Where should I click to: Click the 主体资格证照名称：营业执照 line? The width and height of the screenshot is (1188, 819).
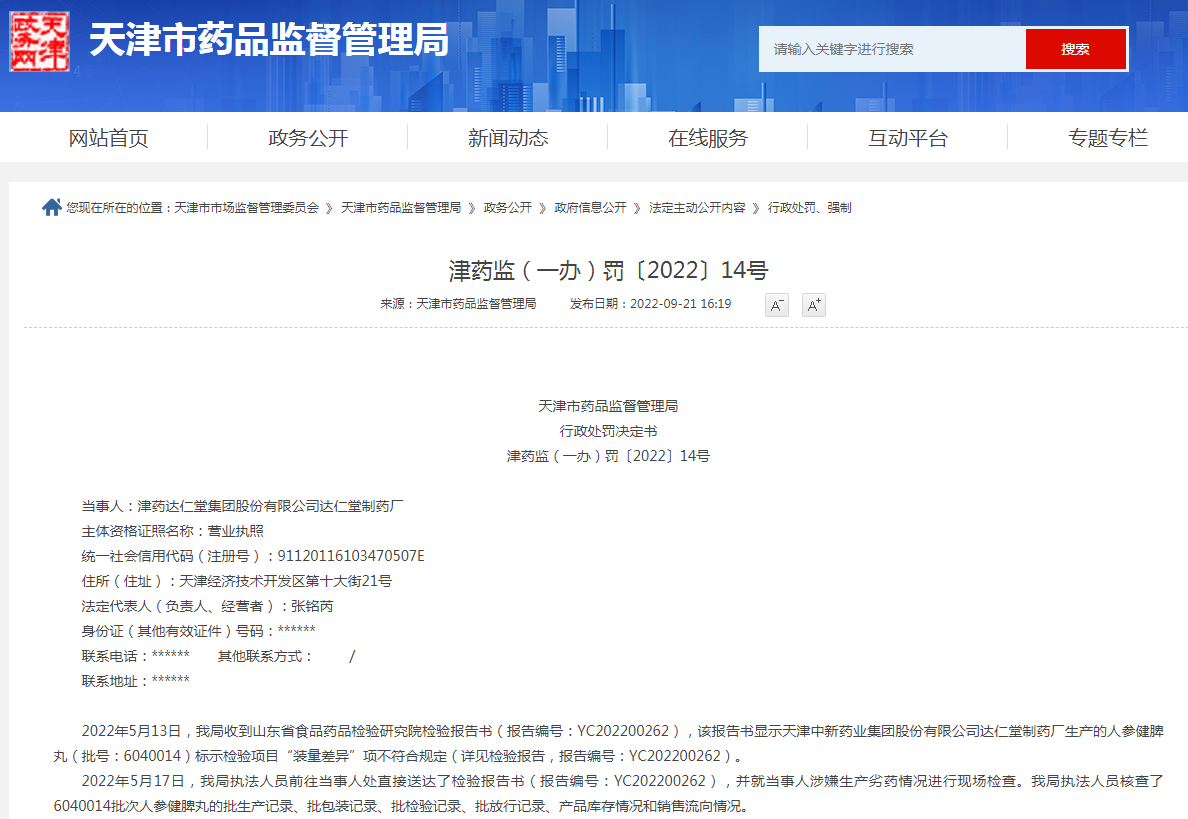click(173, 531)
